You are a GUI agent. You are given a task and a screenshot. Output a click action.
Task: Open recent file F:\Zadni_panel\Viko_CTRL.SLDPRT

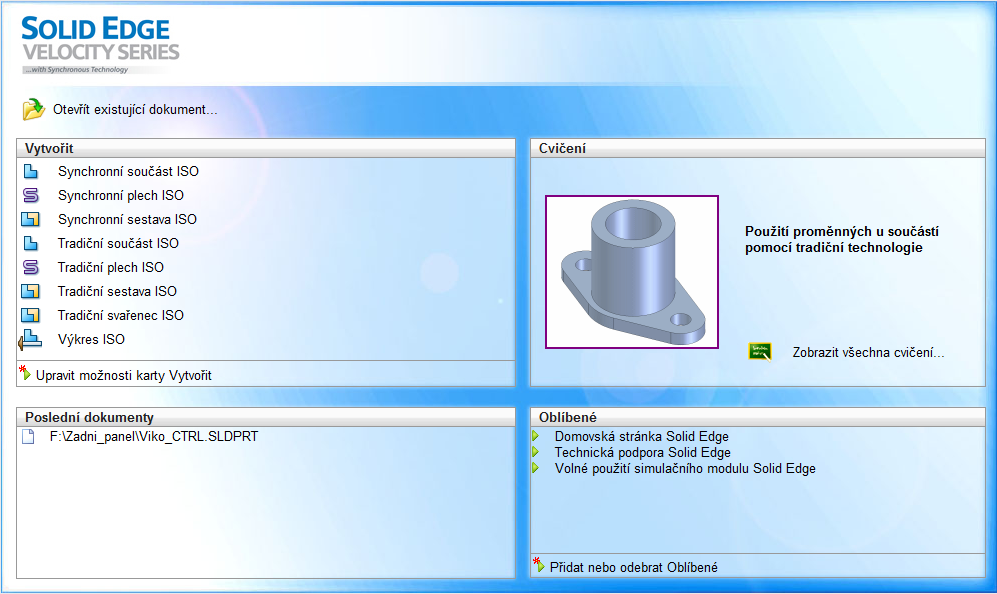click(154, 437)
